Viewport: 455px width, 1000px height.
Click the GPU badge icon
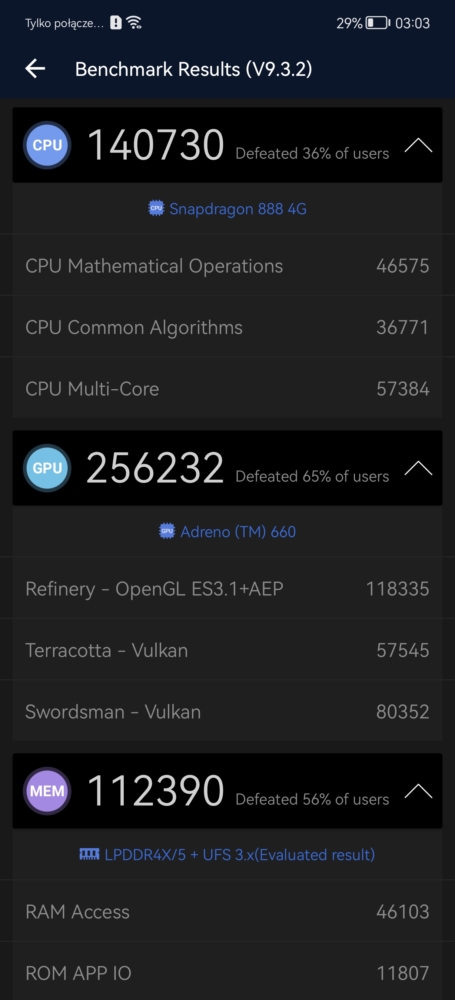(47, 468)
